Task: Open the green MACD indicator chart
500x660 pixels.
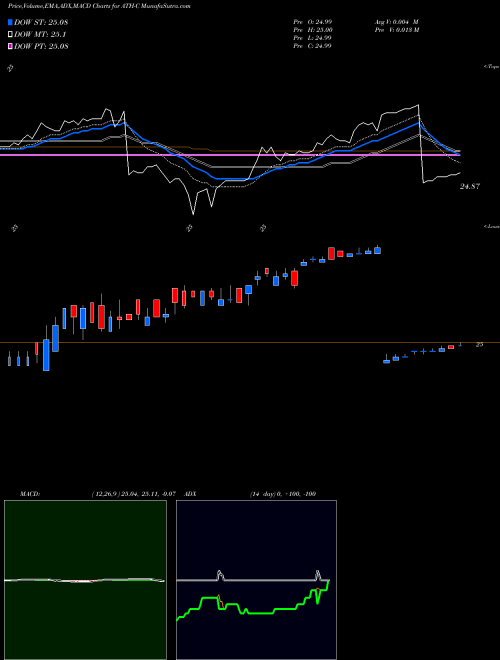Action: pos(85,580)
